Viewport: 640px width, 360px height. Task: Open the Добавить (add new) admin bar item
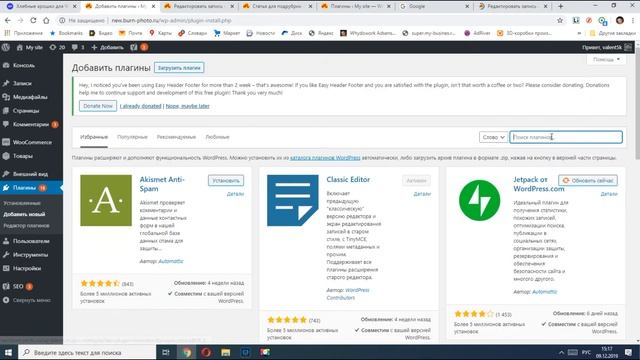[107, 47]
